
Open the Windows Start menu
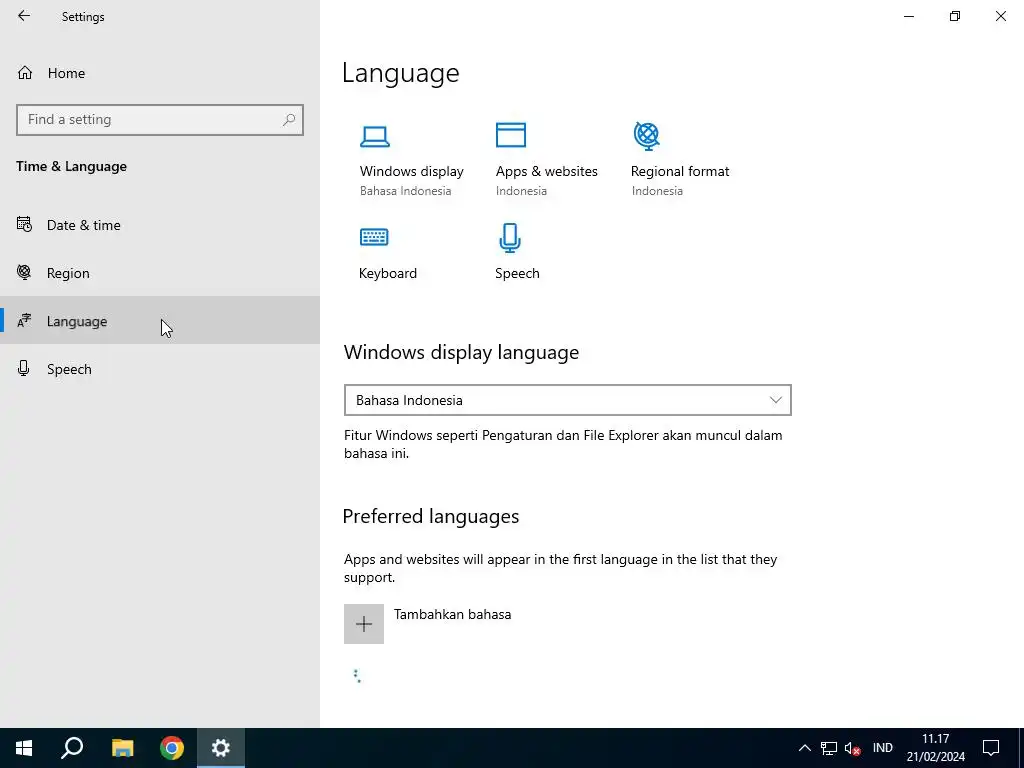(24, 748)
